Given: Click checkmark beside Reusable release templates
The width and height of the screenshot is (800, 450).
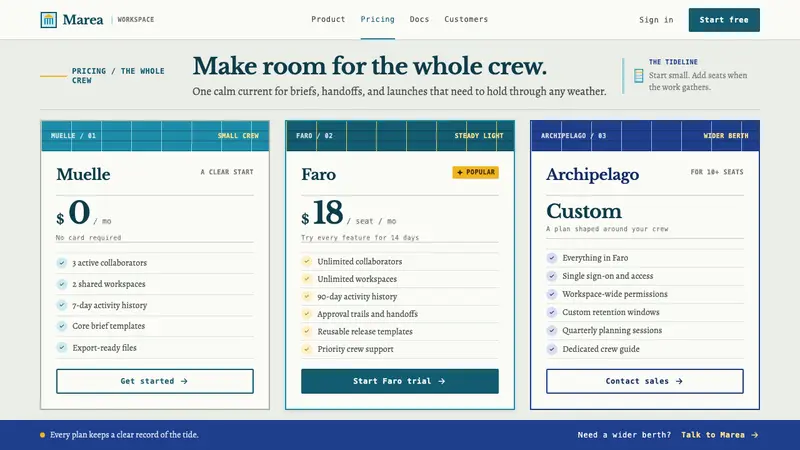Looking at the screenshot, I should click(x=307, y=331).
